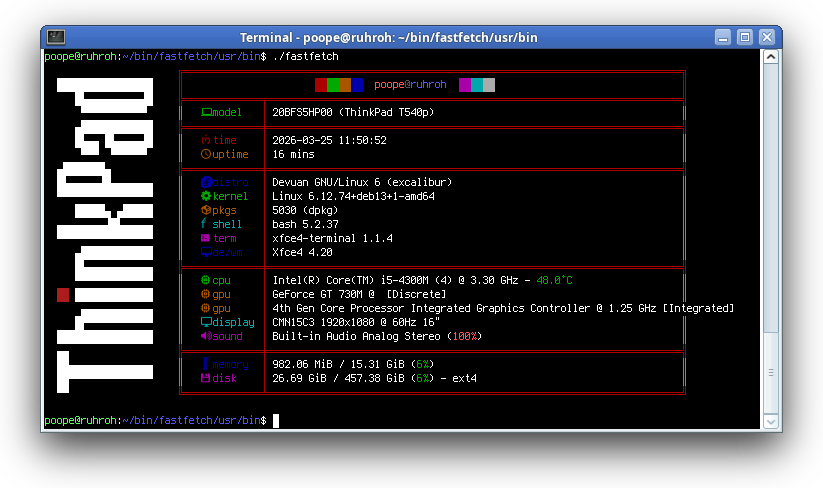Click the gray color block
This screenshot has height=488, width=823.
point(489,85)
